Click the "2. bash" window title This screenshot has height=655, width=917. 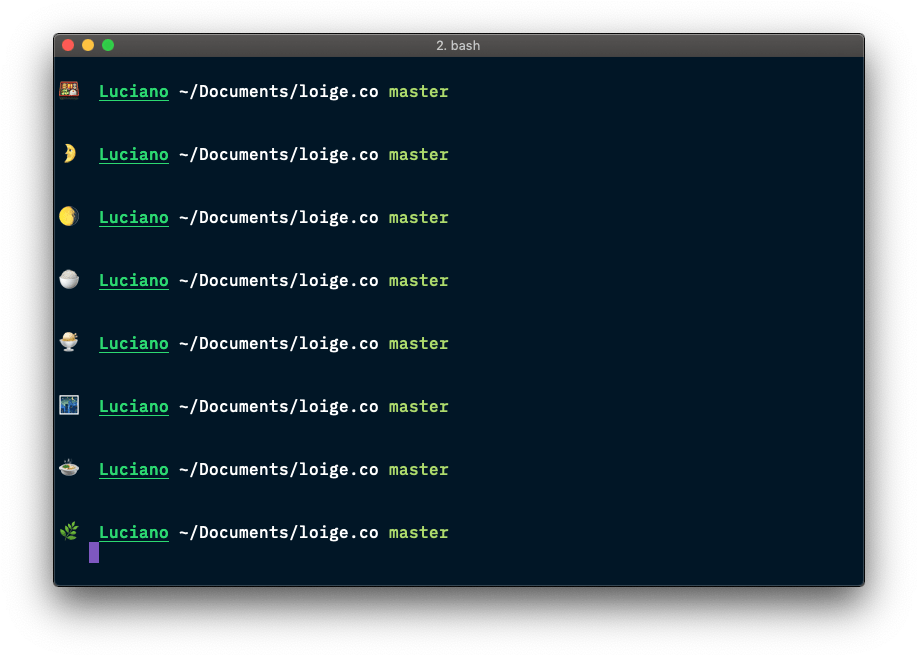(458, 46)
